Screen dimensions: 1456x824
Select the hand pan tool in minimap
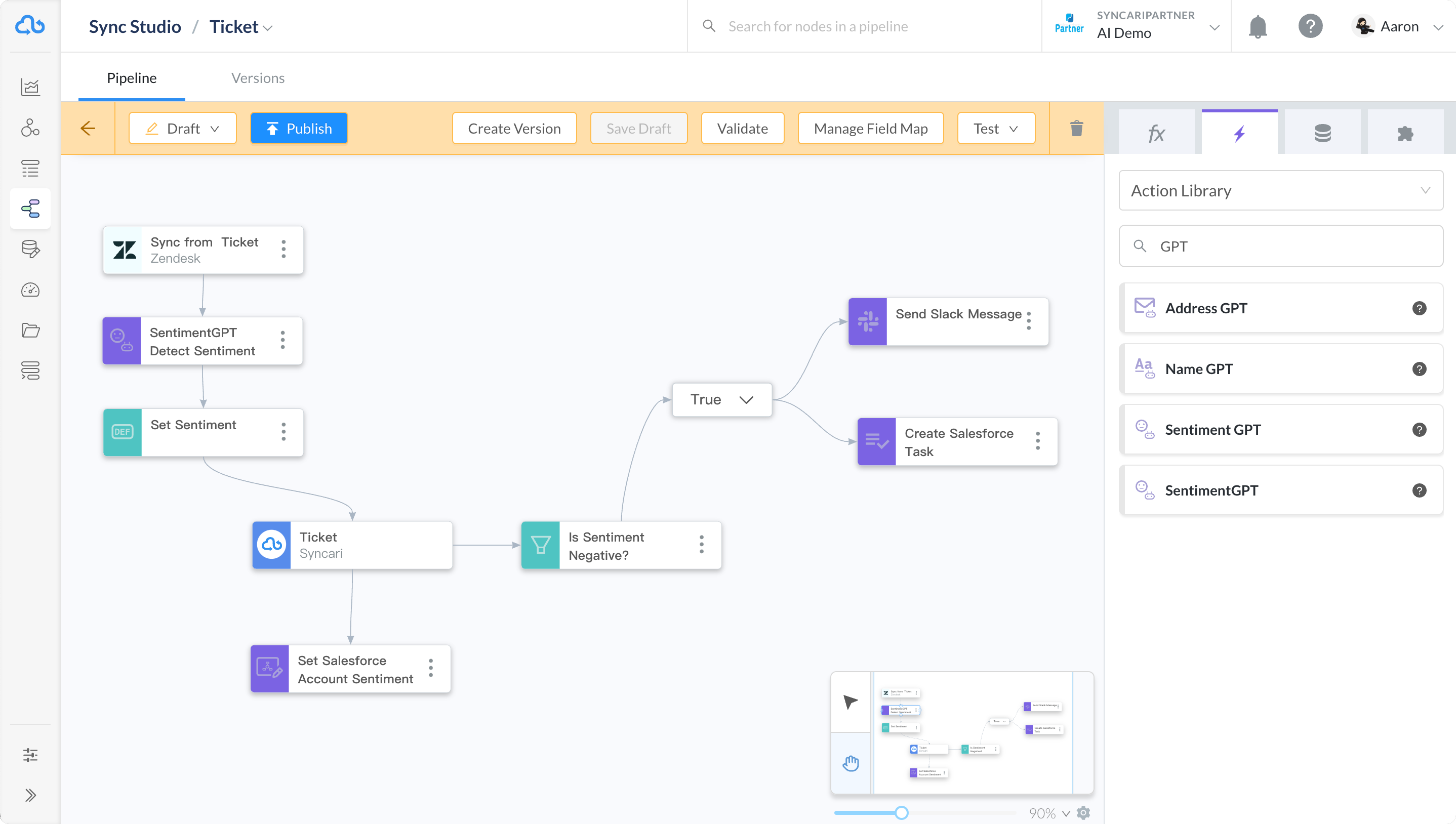pos(851,763)
